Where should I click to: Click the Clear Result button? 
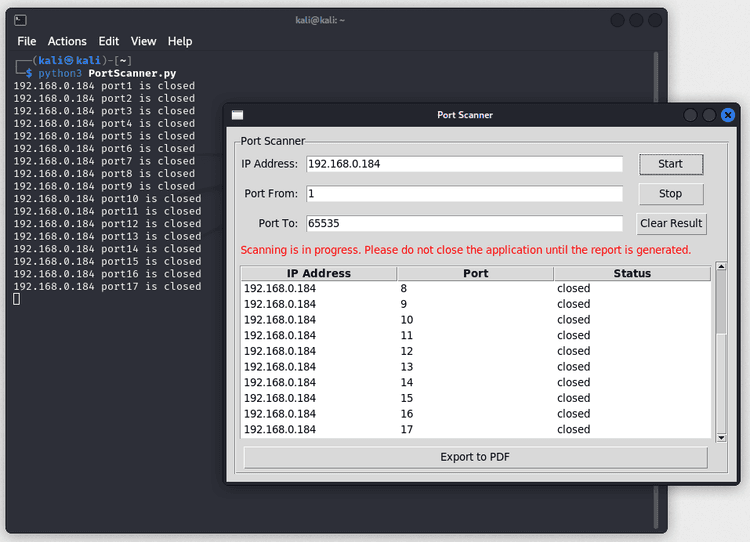(671, 224)
